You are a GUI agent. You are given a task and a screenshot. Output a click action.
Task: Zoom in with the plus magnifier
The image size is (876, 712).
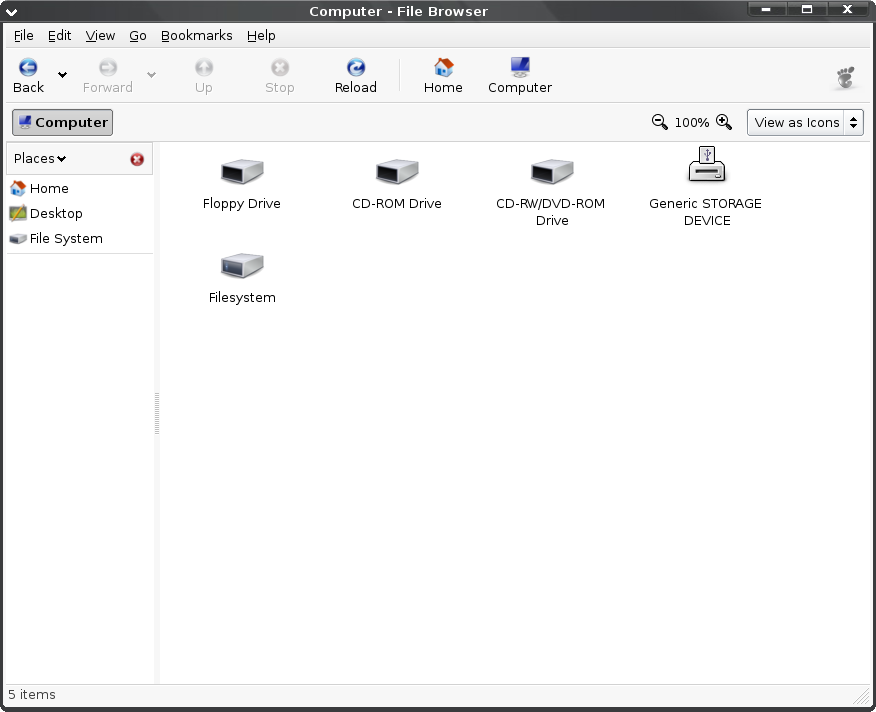coord(724,122)
